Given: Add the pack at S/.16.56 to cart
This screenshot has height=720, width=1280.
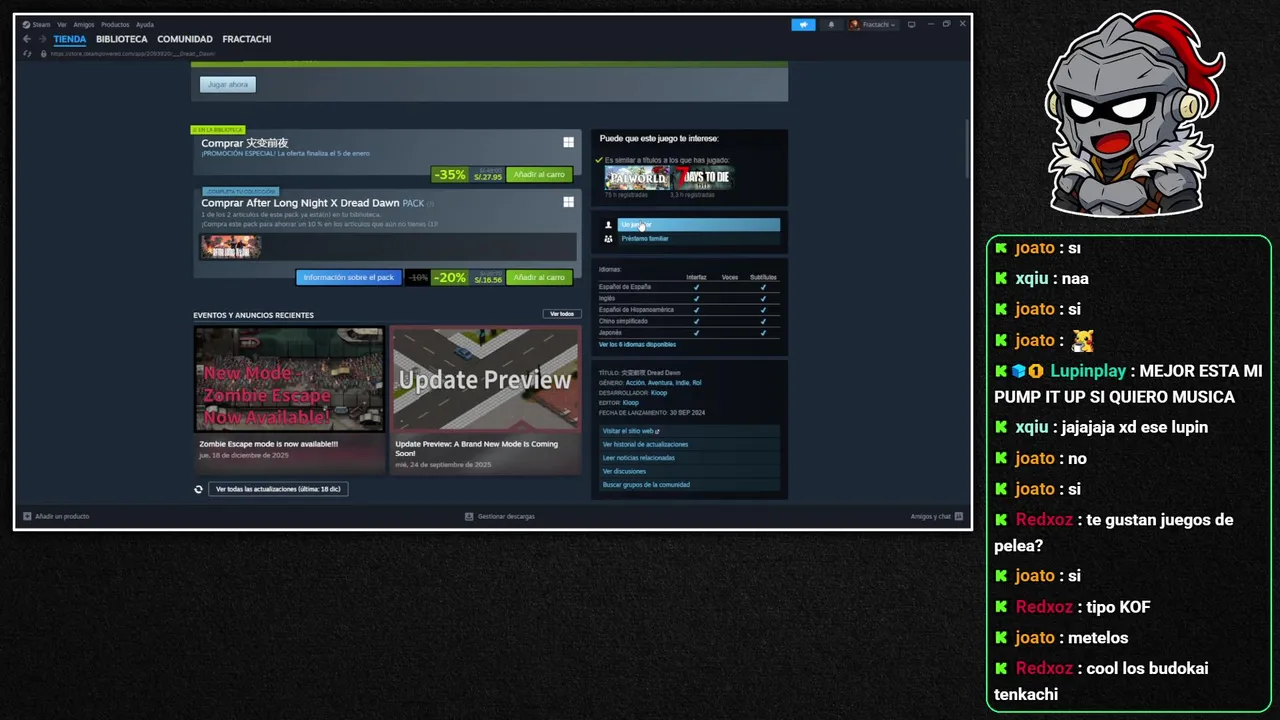Looking at the screenshot, I should click(x=539, y=277).
